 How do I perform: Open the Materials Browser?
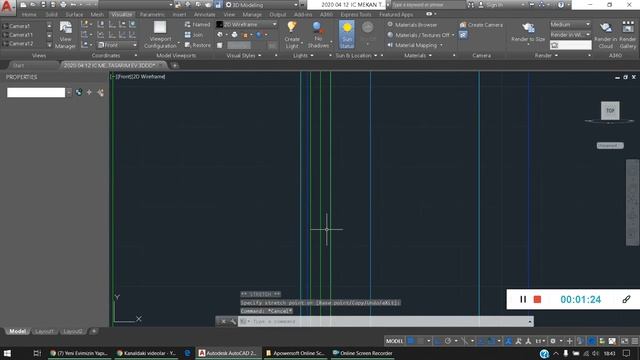tap(412, 24)
